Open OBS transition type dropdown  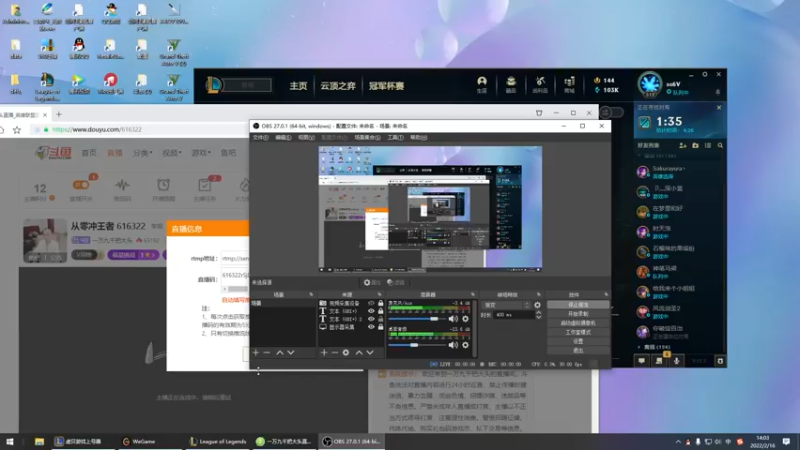507,305
